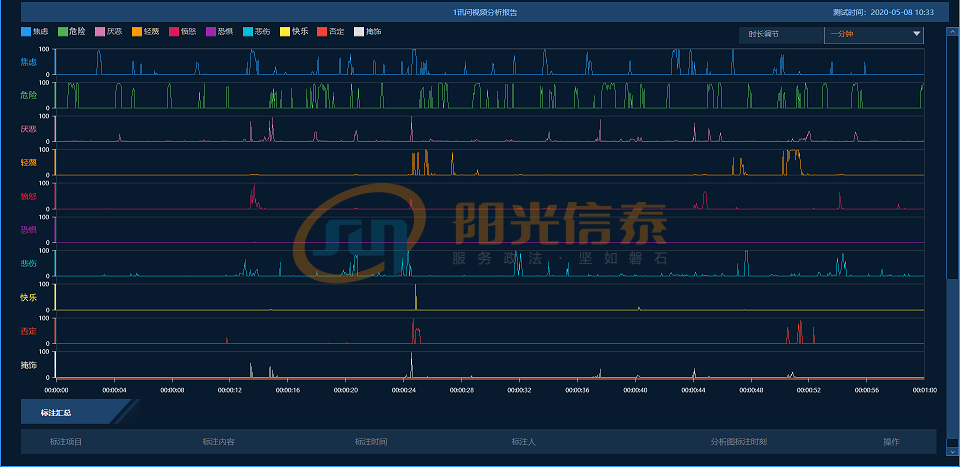Click the 00:00:12 time axis label
Viewport: 960px width, 467px height.
230,389
